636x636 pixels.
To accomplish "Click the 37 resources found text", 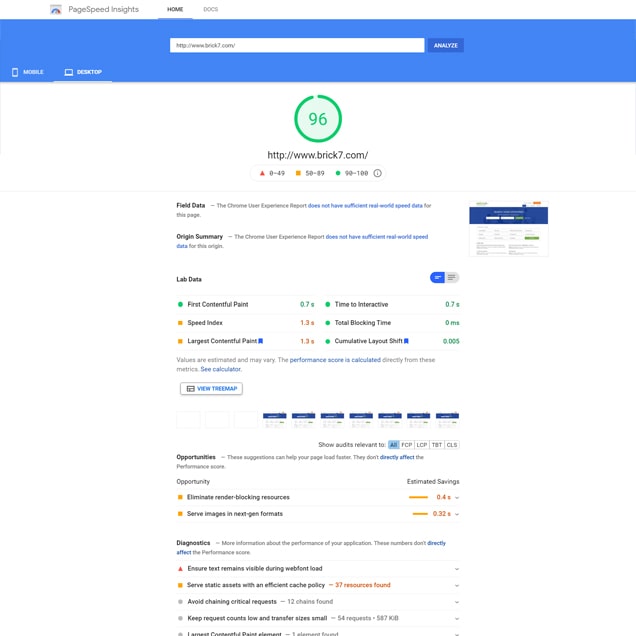I will point(363,585).
